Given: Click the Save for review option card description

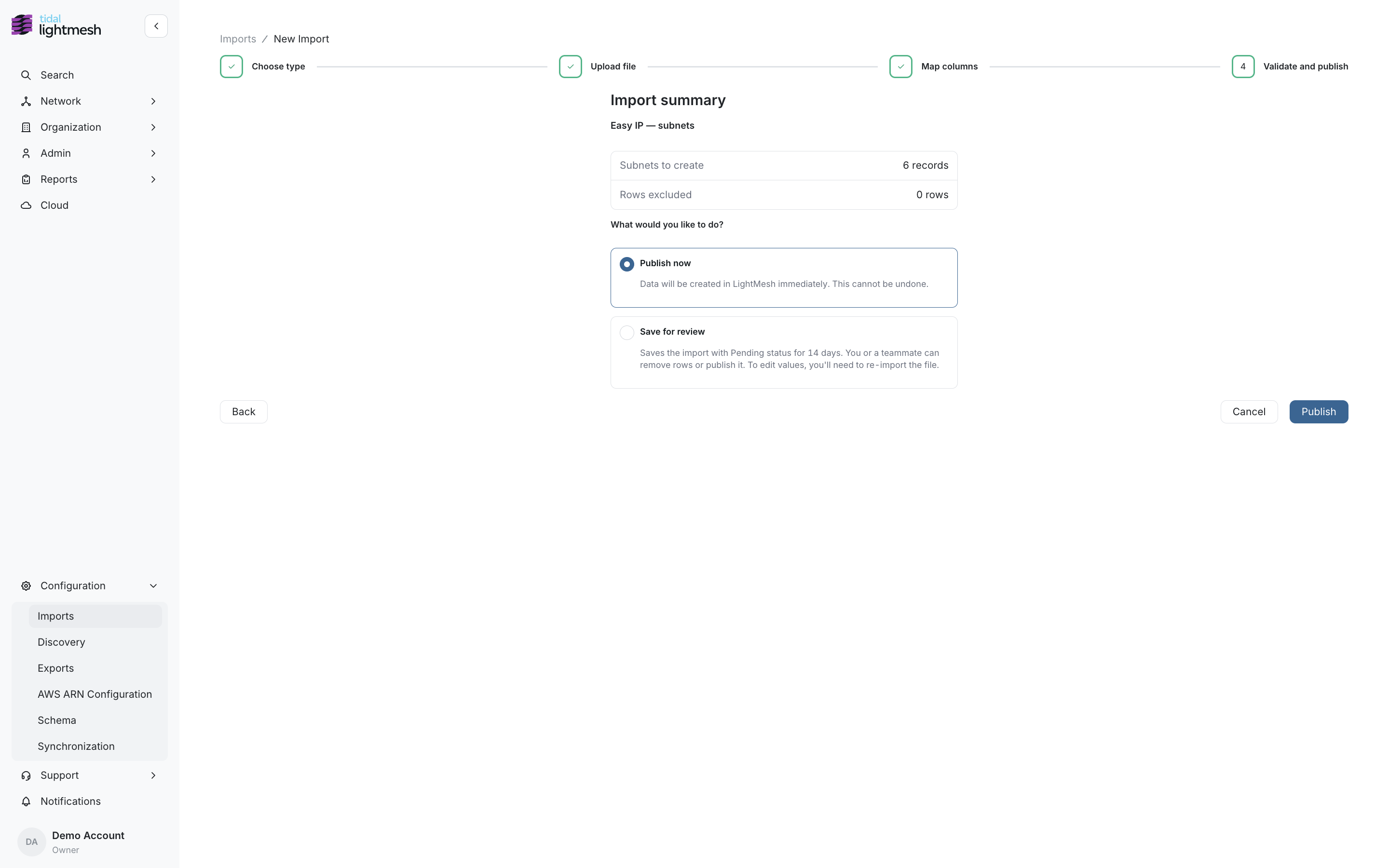Looking at the screenshot, I should click(789, 359).
